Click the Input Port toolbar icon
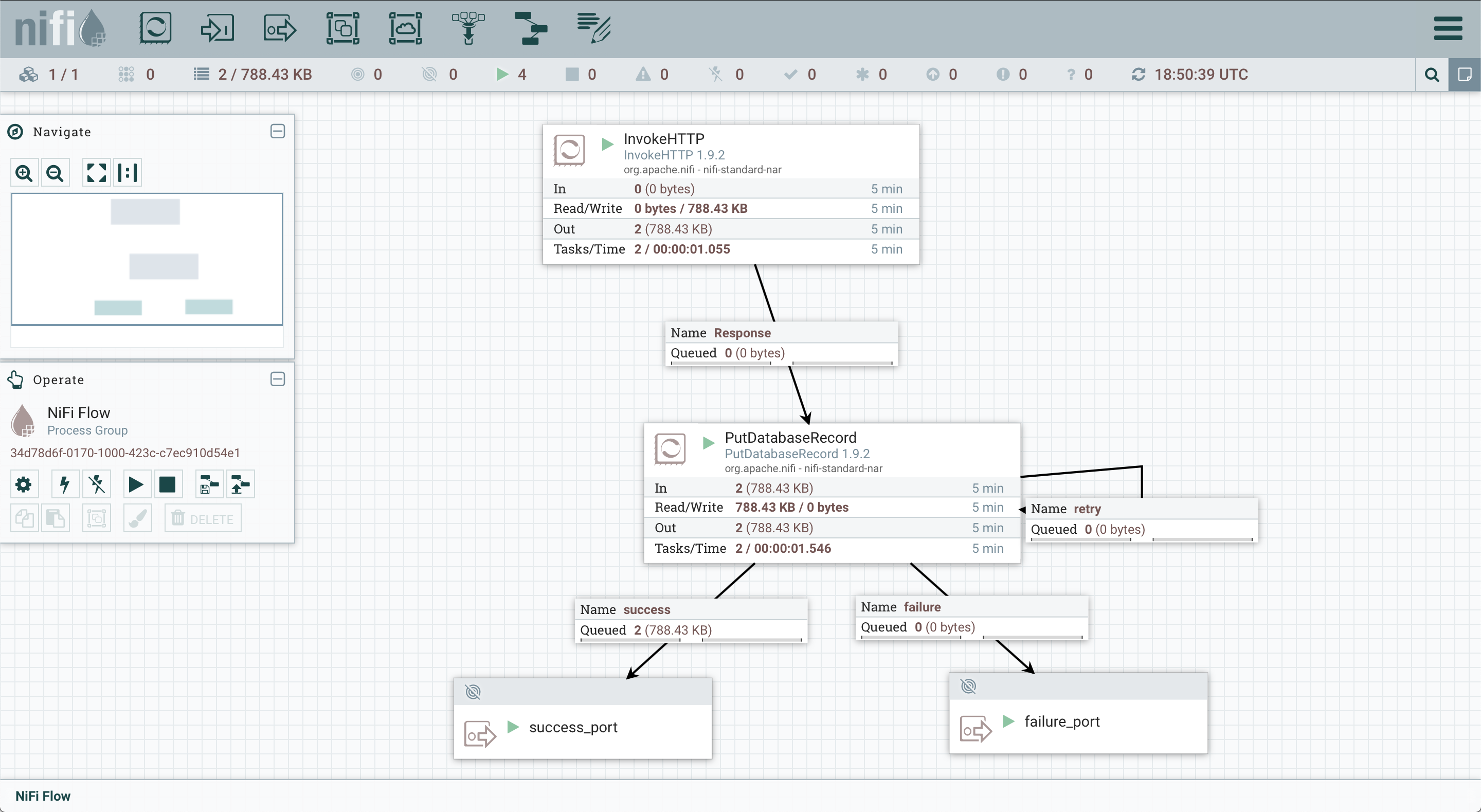 tap(216, 28)
